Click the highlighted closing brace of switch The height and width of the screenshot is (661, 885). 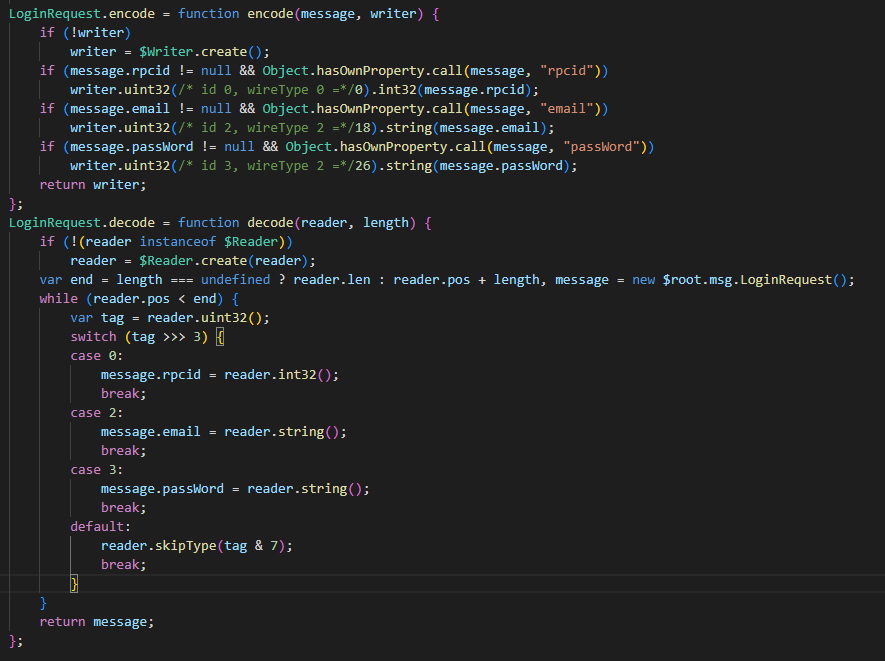click(74, 584)
